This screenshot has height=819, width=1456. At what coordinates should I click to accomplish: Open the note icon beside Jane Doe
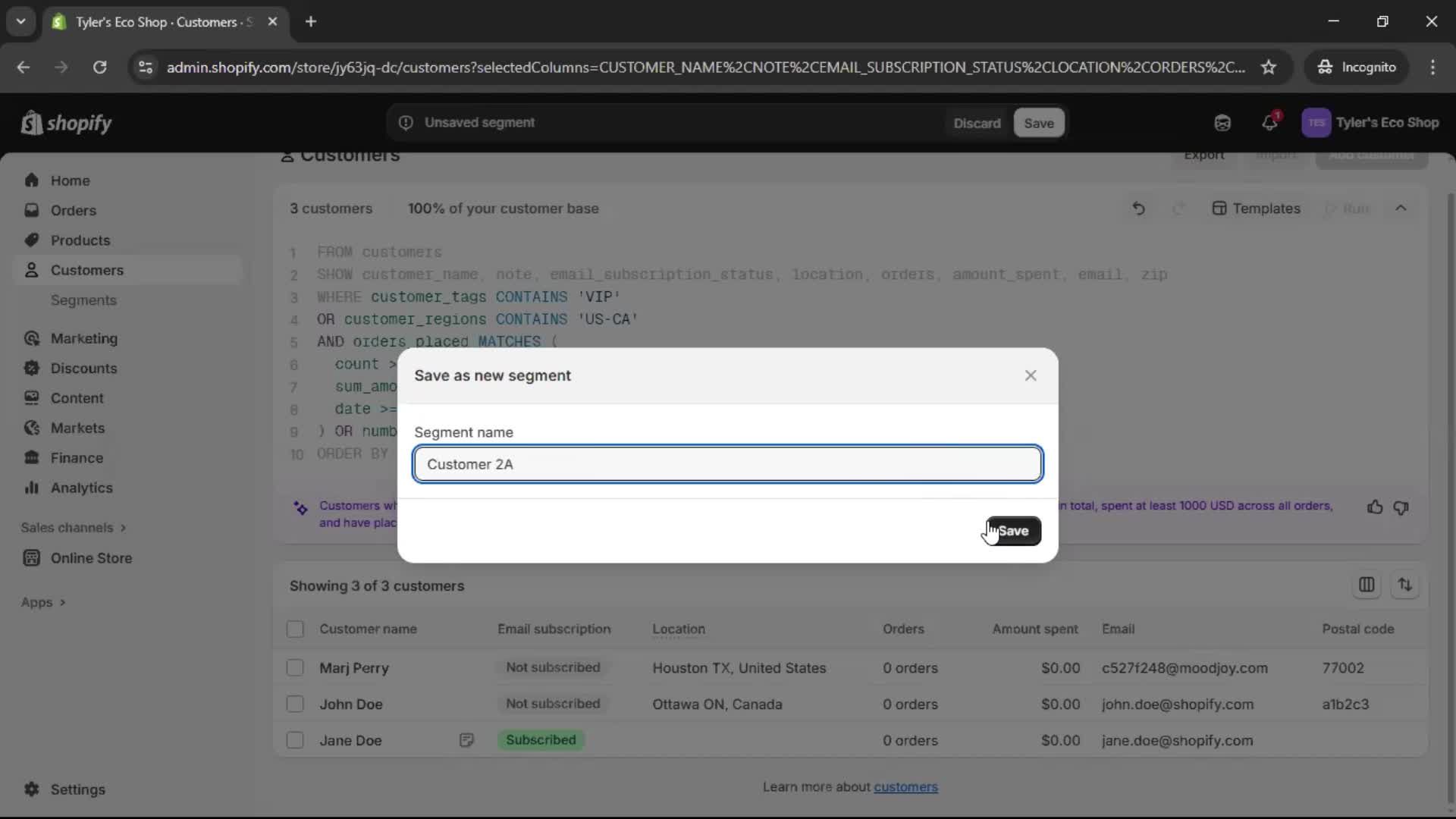pyautogui.click(x=467, y=740)
